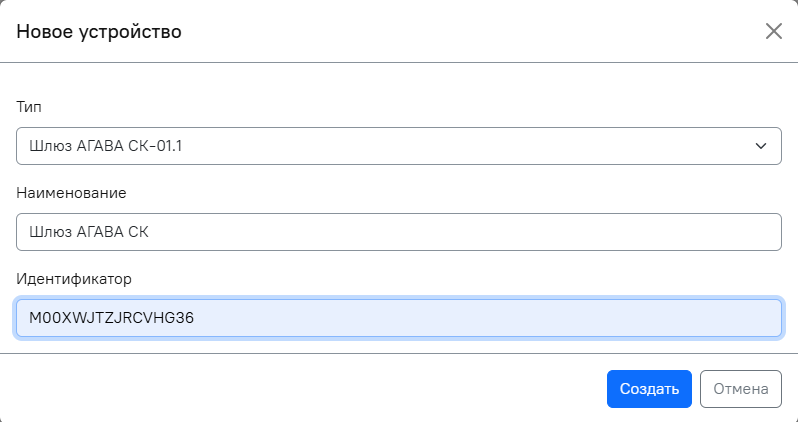This screenshot has height=422, width=798.
Task: Place cursor in empty area of Идентификатор field
Action: tap(500, 318)
